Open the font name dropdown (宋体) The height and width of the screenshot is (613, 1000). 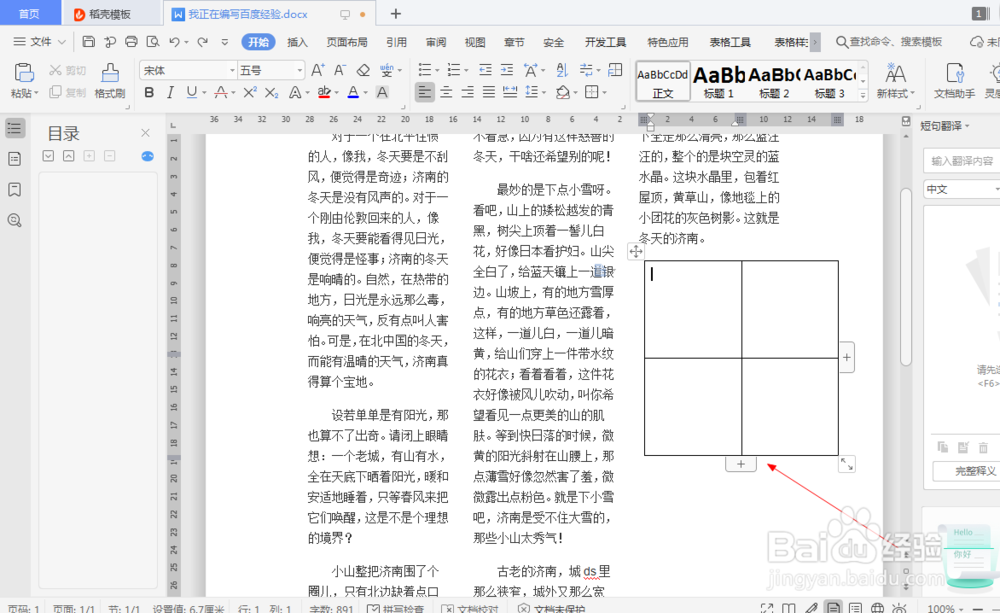(x=232, y=70)
